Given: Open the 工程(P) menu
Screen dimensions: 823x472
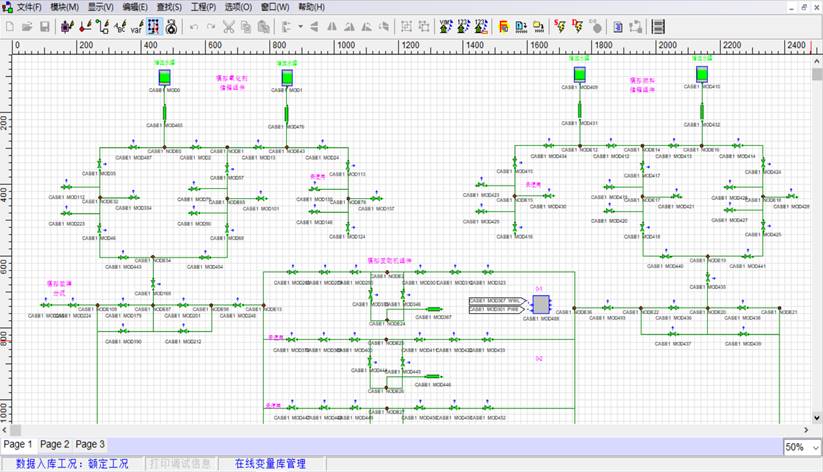Looking at the screenshot, I should tap(203, 7).
